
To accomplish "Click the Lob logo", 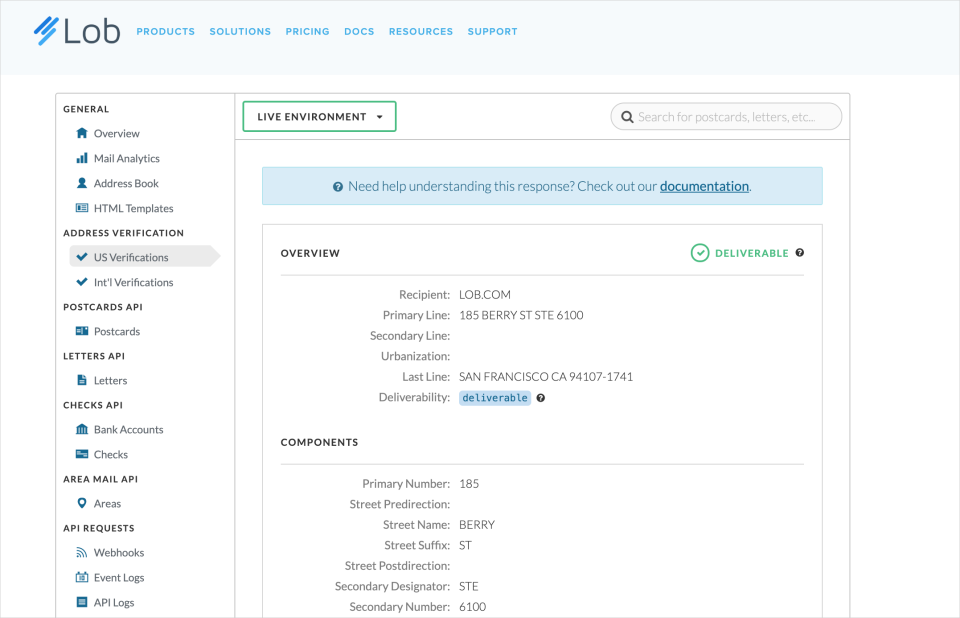I will (77, 31).
